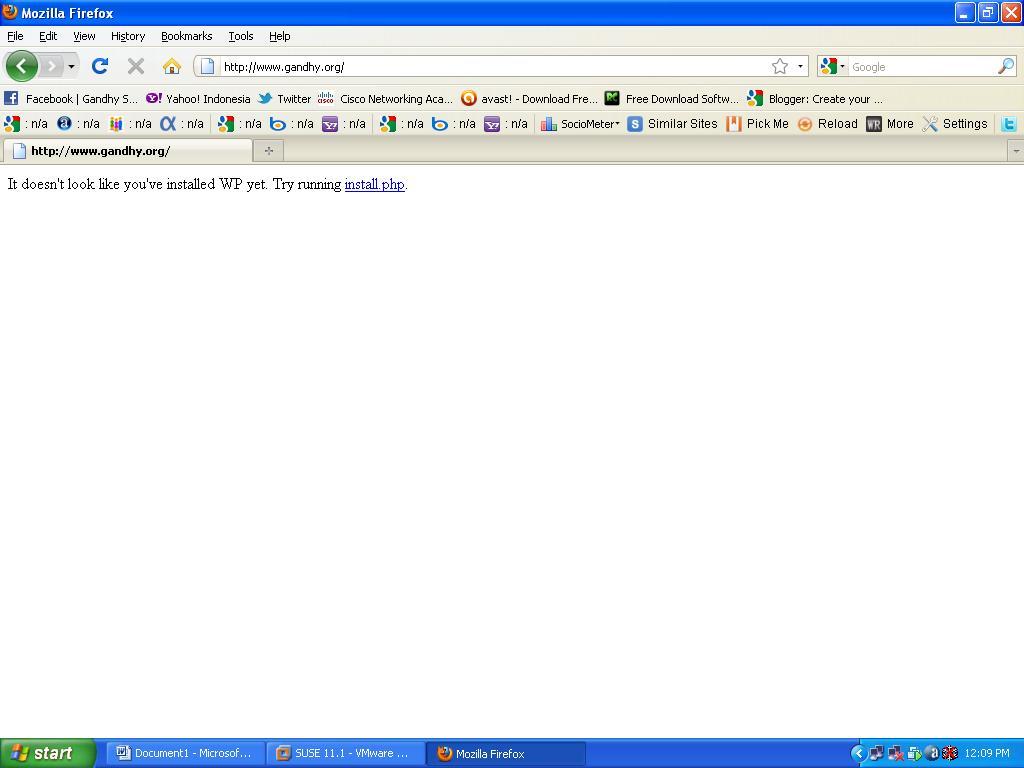Reload the page with the blue refresh icon

(100, 66)
